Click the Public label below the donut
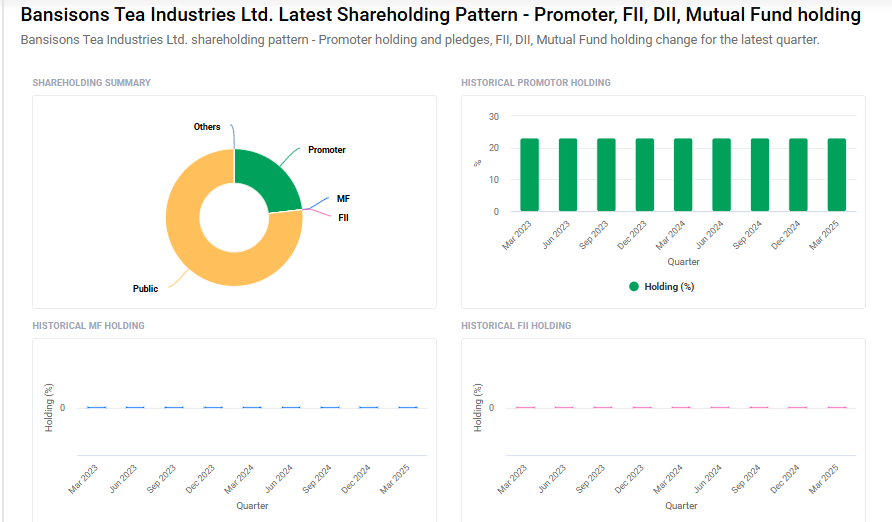Viewport: 892px width, 522px height. (x=145, y=289)
